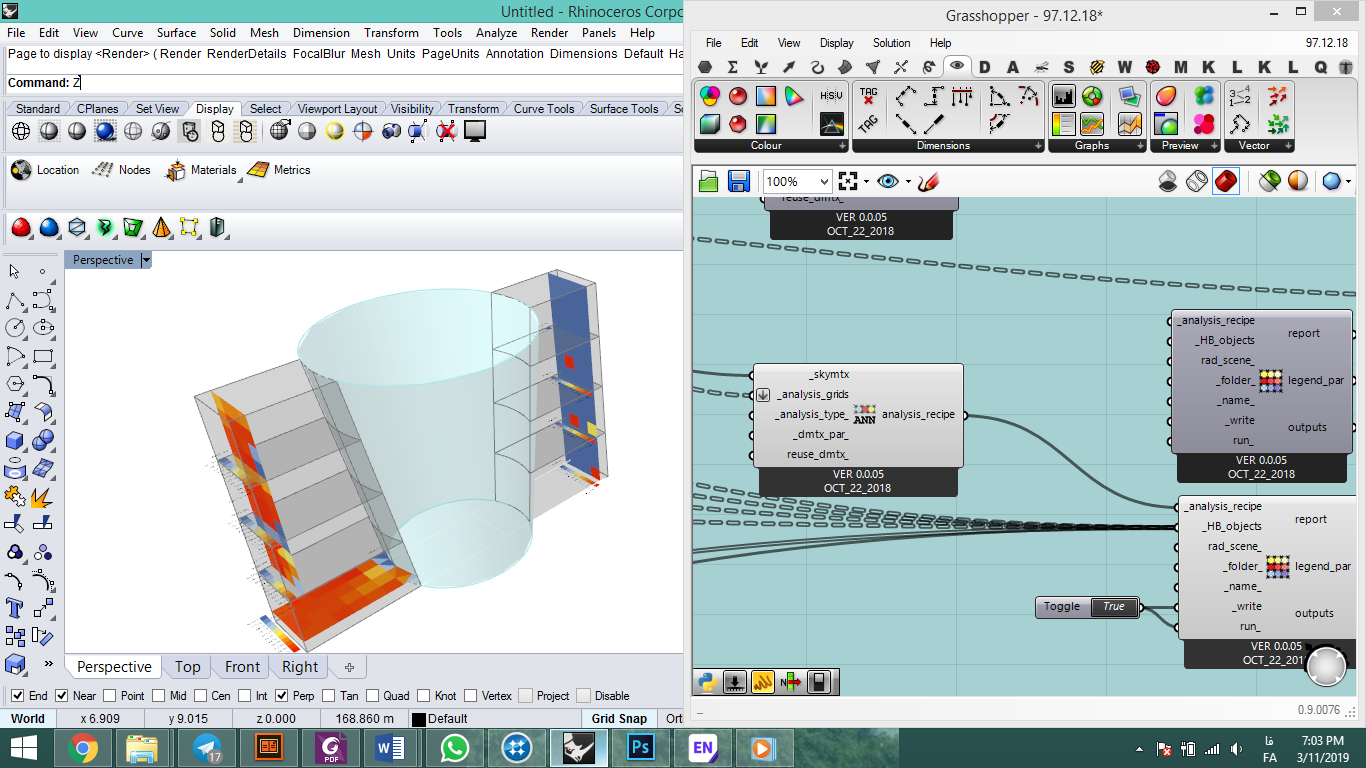1366x768 pixels.
Task: Click the Metrics icon in Rhino
Action: tap(259, 170)
